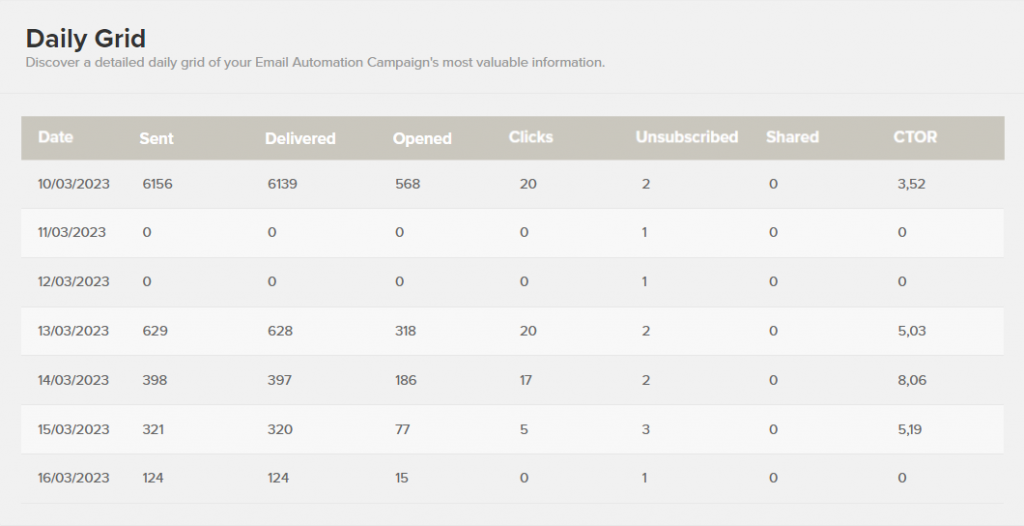
Task: Select the 5,03 CTOR value
Action: click(912, 331)
